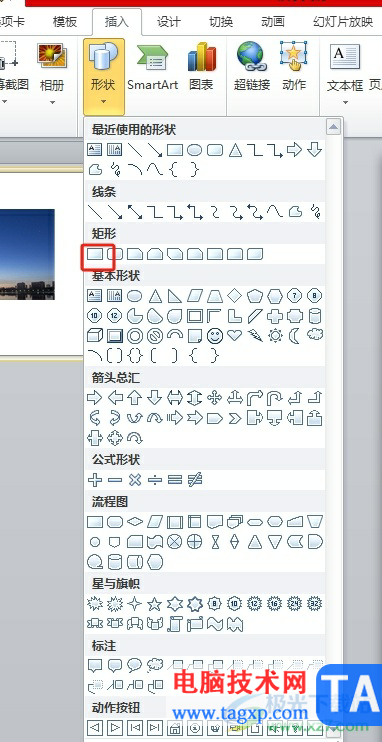Screen dimensions: 382x742
Task: Choose the down arrow in 最近使用的形状
Action: point(315,150)
